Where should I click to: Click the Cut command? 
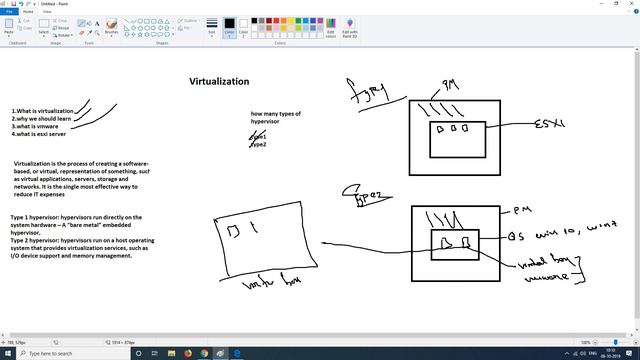(x=24, y=20)
